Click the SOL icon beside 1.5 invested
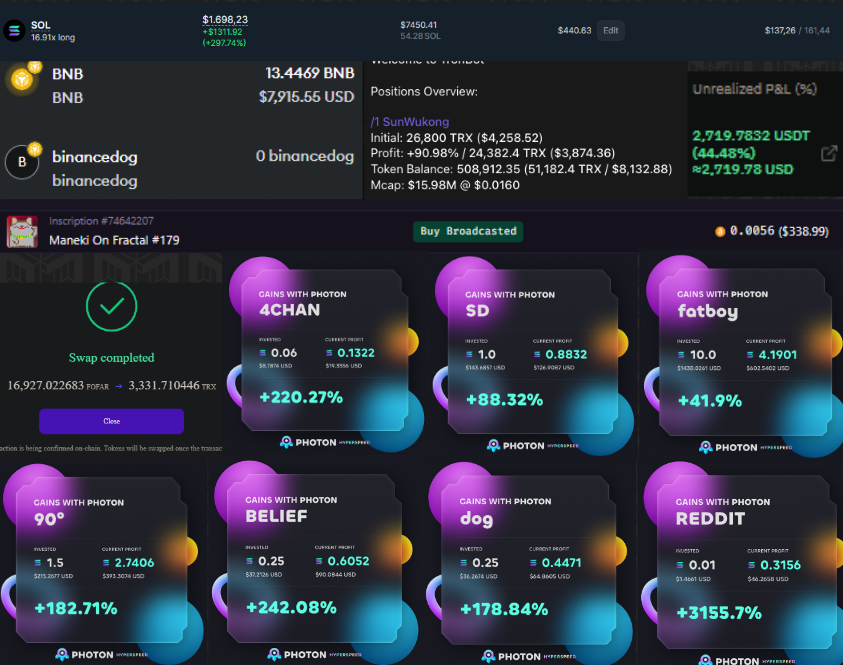The image size is (843, 665). tap(38, 563)
